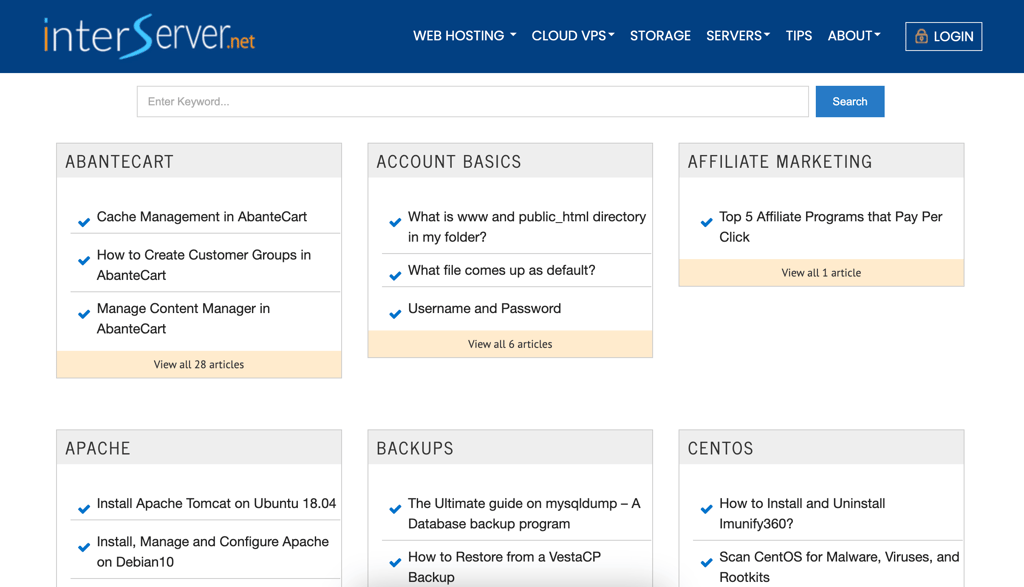
Task: Click checkmark beside Top 5 Affiliate Programs
Action: pos(706,223)
